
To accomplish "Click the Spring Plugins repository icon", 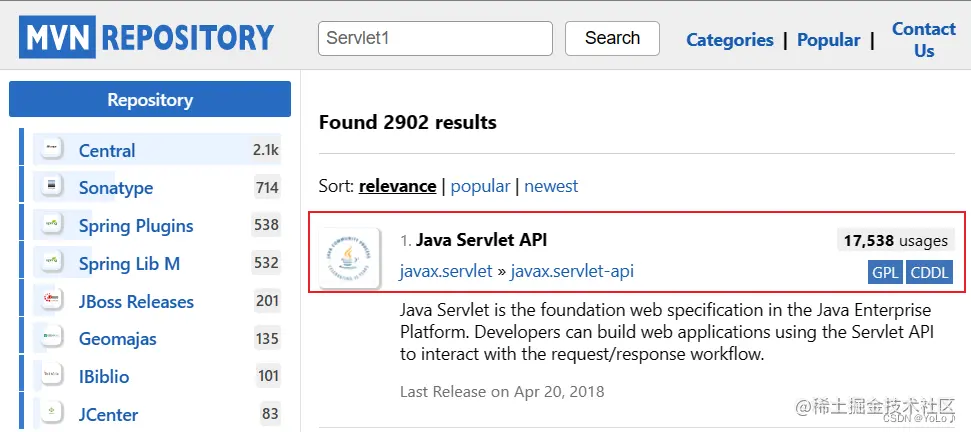I will (51, 225).
